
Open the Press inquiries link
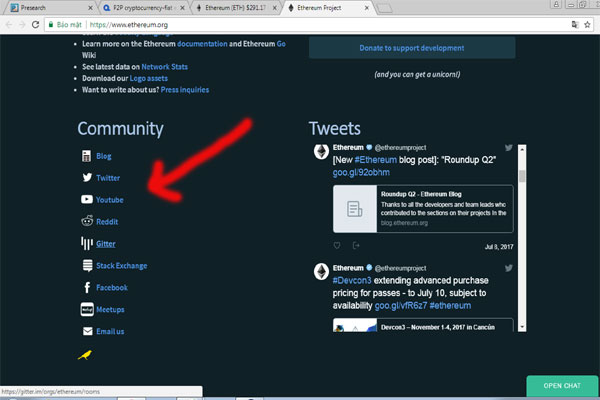[x=185, y=90]
